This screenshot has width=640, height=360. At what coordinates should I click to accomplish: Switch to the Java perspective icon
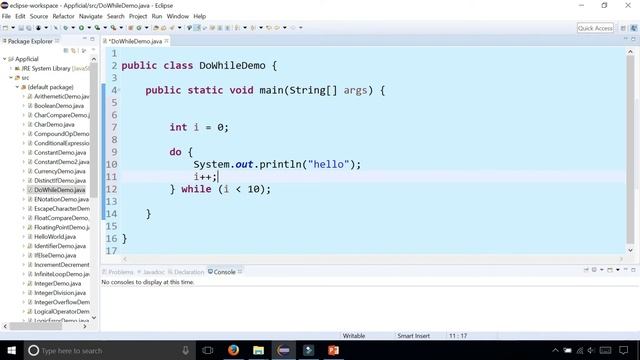point(634,28)
